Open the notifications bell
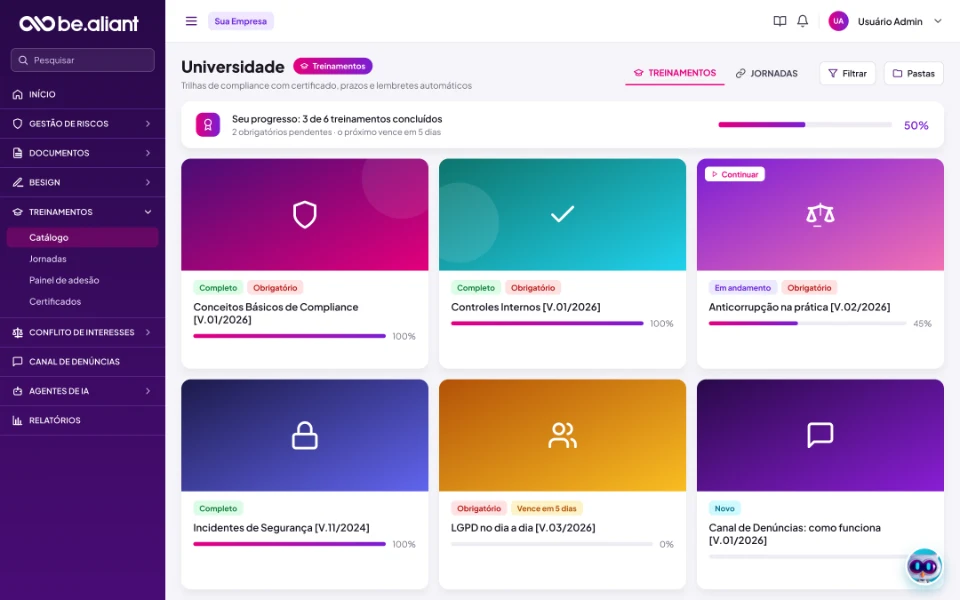 pyautogui.click(x=802, y=21)
